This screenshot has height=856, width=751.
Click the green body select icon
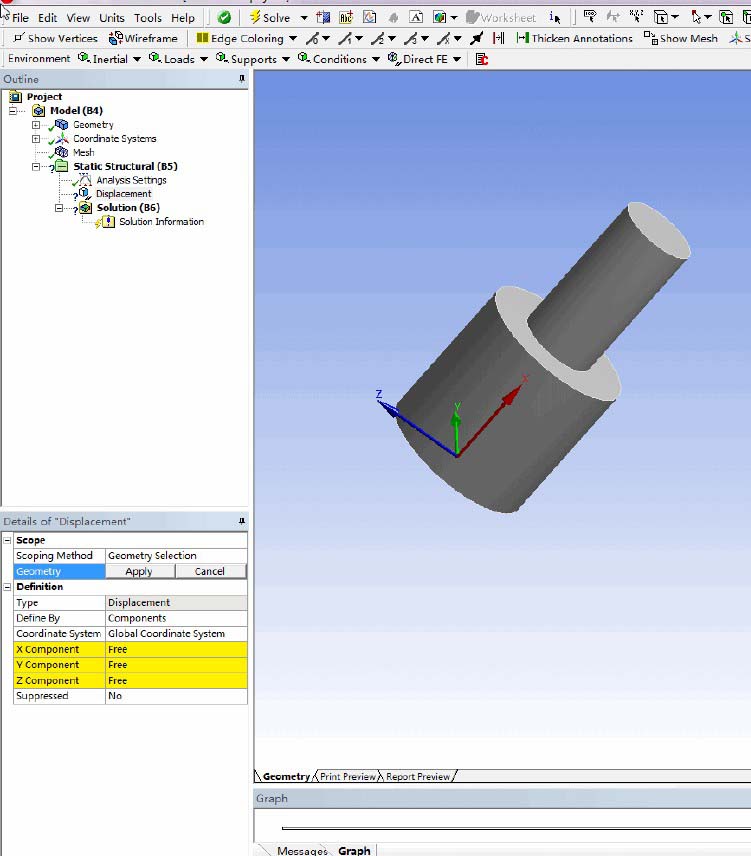(726, 17)
